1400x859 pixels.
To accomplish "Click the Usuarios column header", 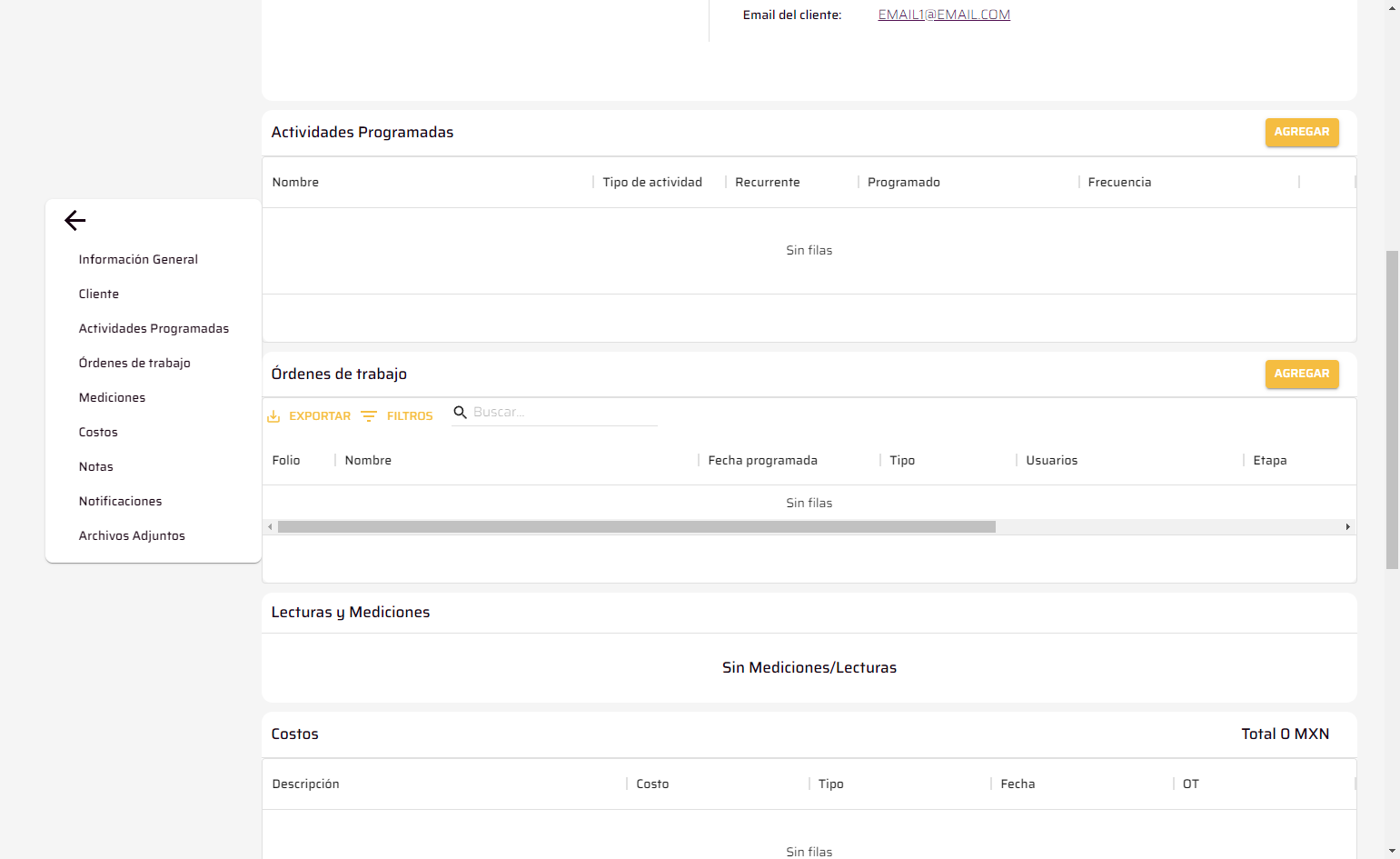I will [1052, 460].
